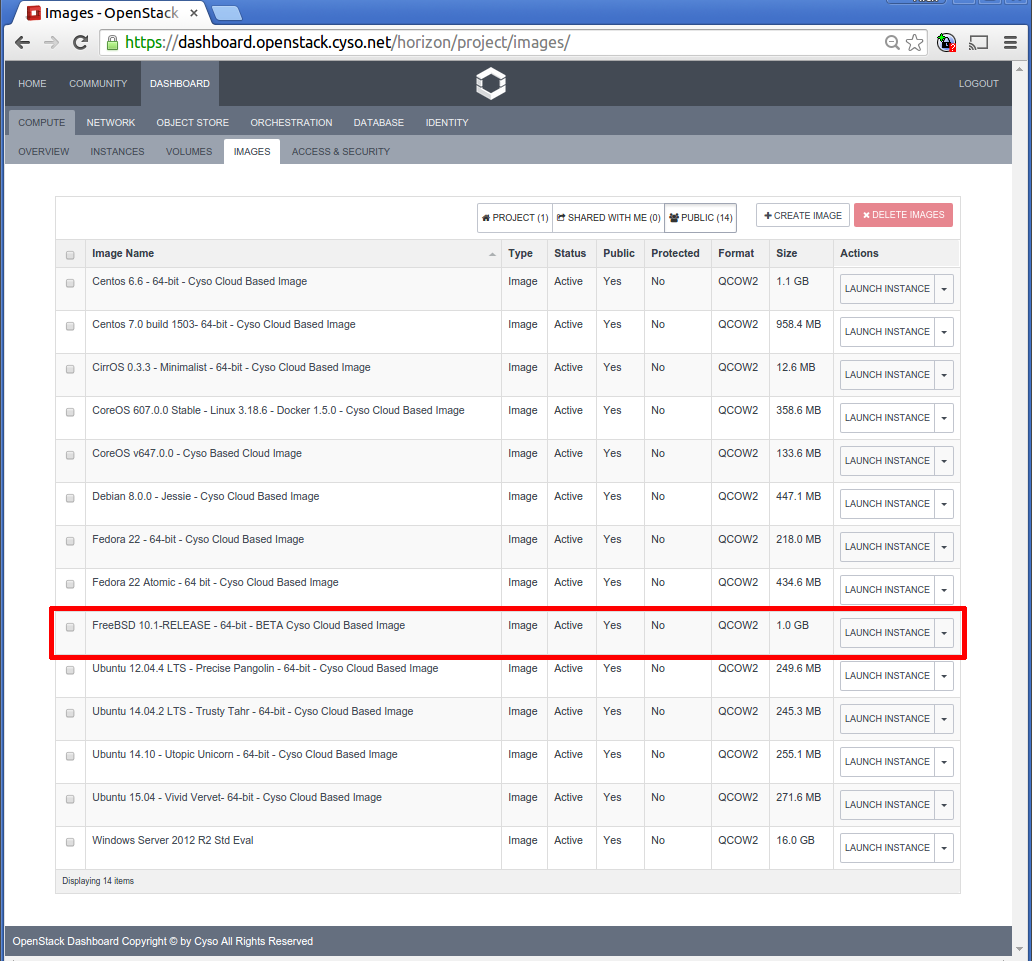Image resolution: width=1032 pixels, height=961 pixels.
Task: Click the page scrollbar up arrow
Action: point(1019,68)
